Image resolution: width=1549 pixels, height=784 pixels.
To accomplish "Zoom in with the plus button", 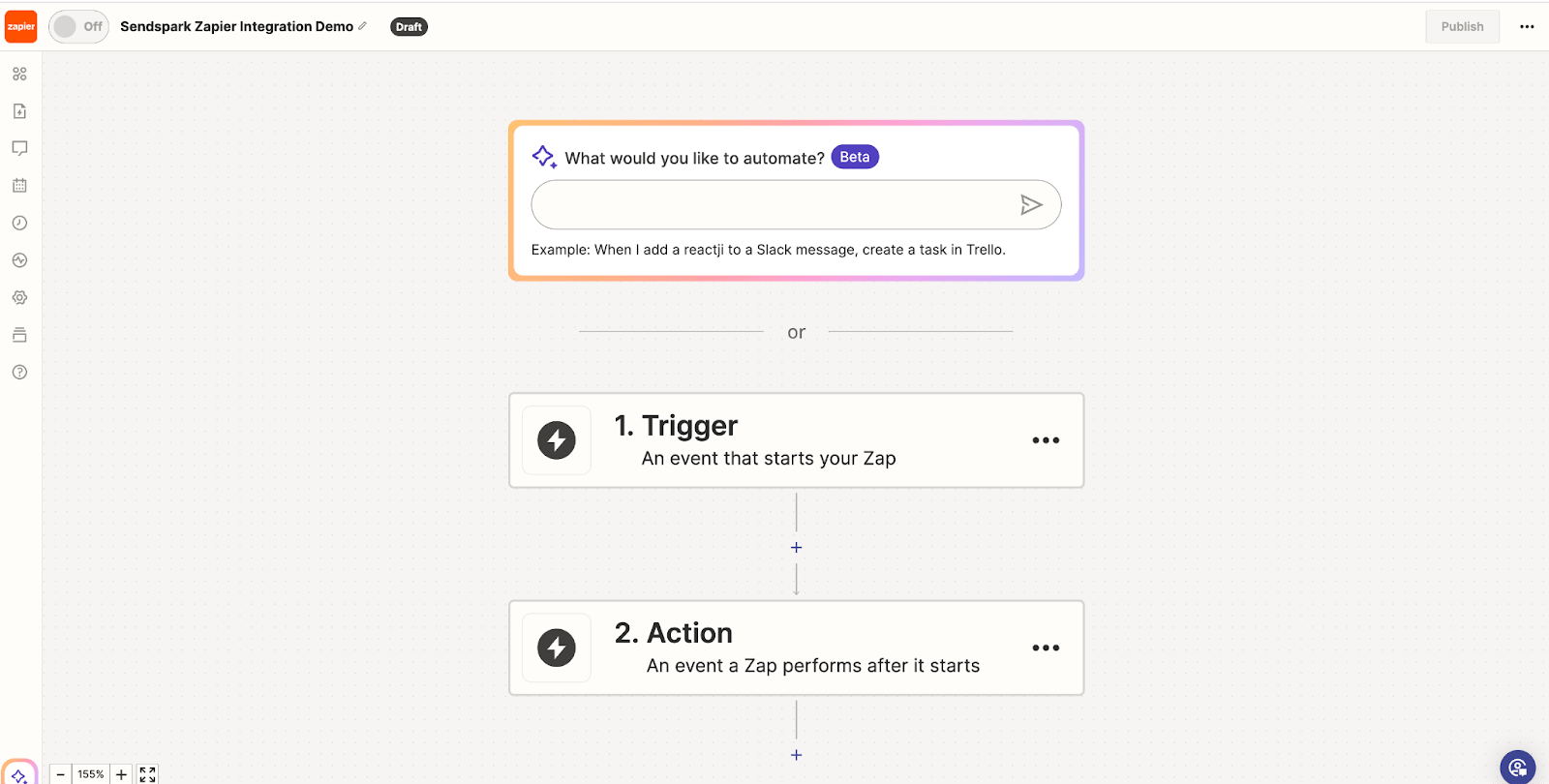I will click(121, 774).
